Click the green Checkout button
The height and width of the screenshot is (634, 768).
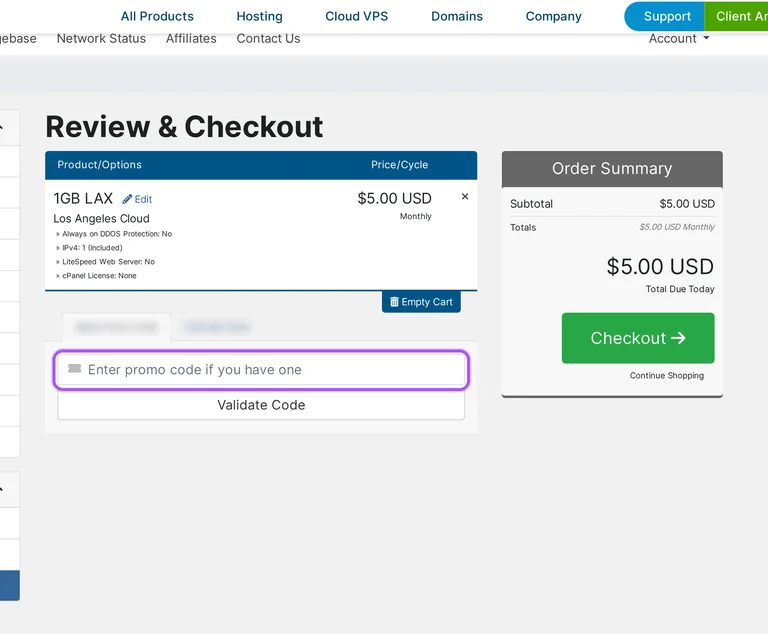638,338
